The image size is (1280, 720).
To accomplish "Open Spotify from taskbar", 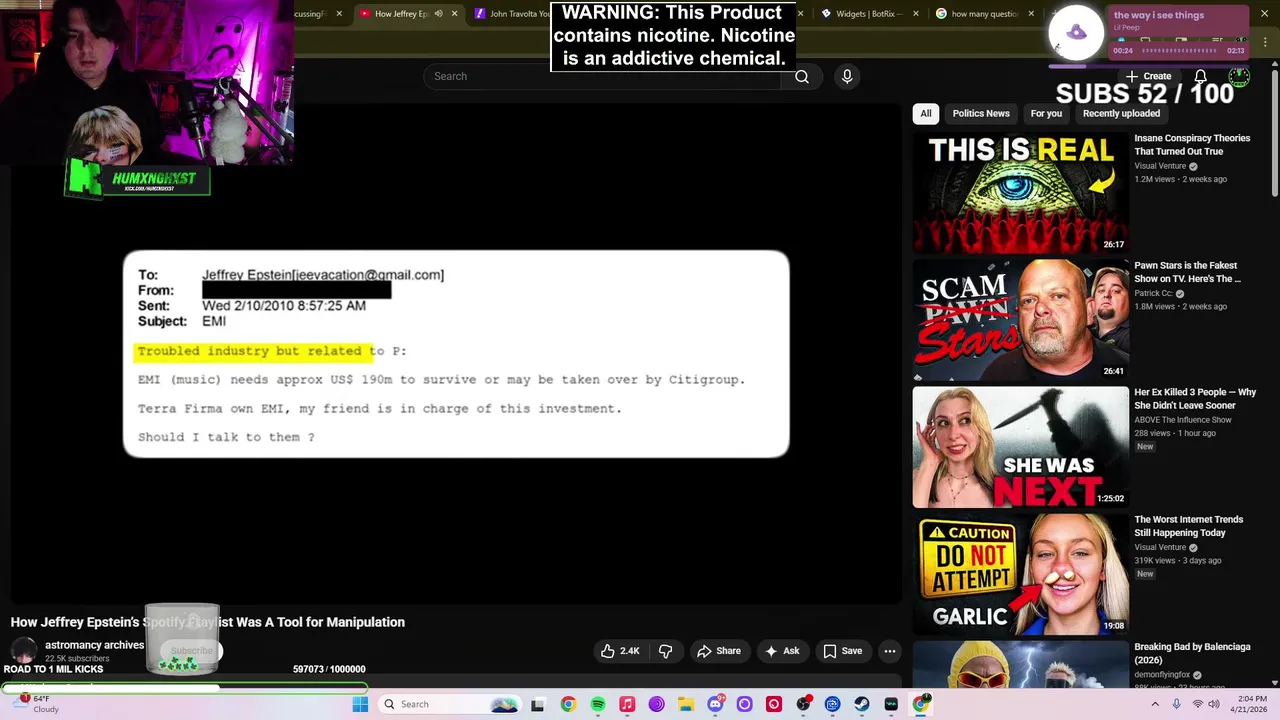I will (597, 704).
